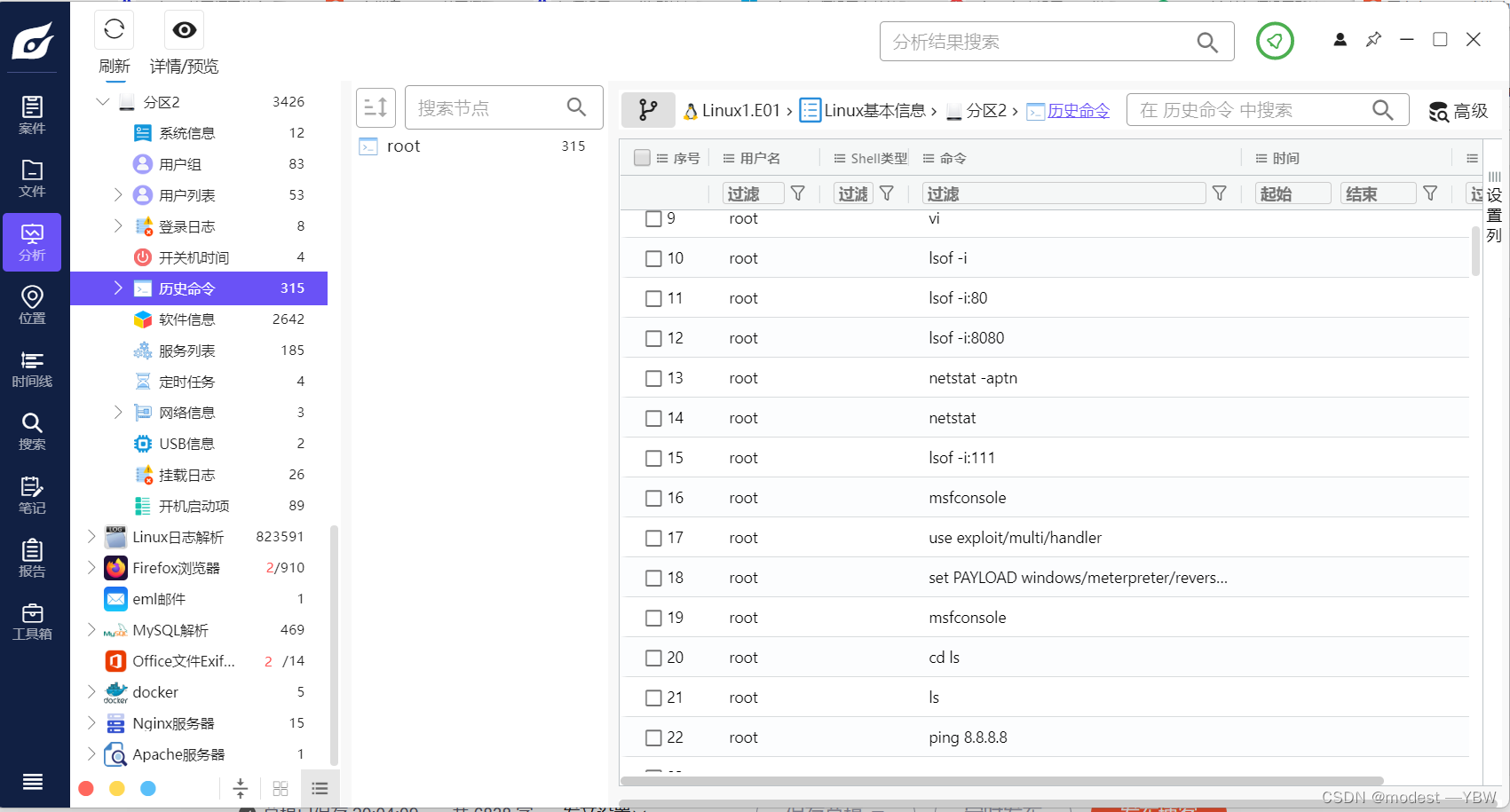Open the 时间线 view from sidebar
Viewport: 1510px width, 812px height.
tap(32, 368)
